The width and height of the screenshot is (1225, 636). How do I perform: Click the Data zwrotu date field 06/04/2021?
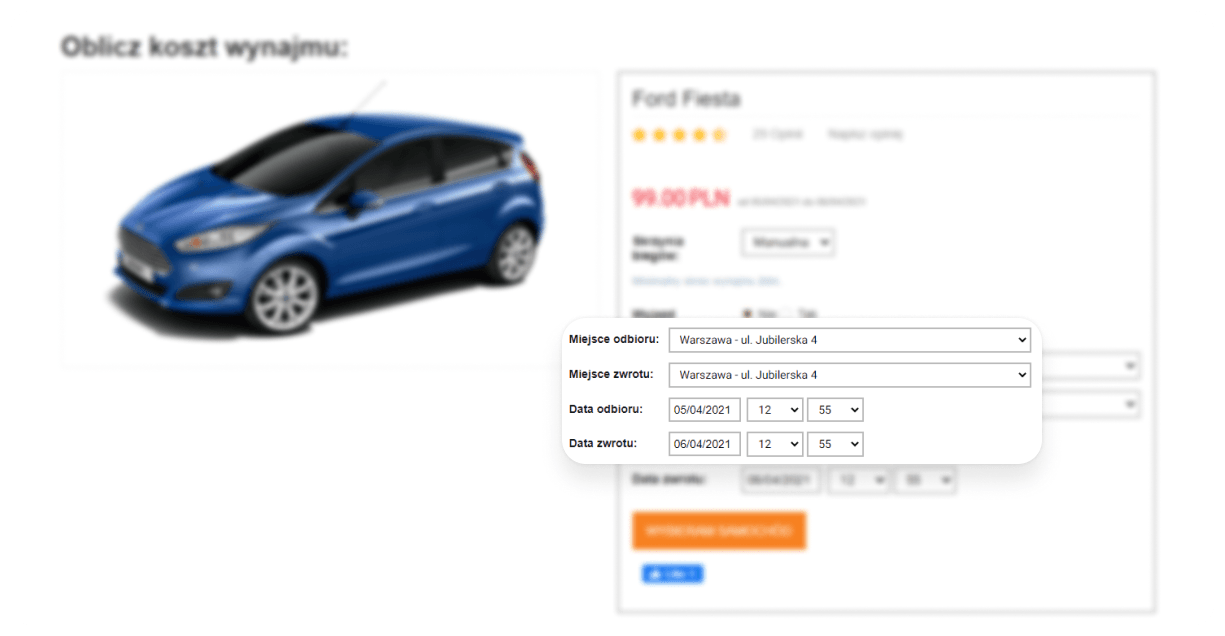(705, 444)
